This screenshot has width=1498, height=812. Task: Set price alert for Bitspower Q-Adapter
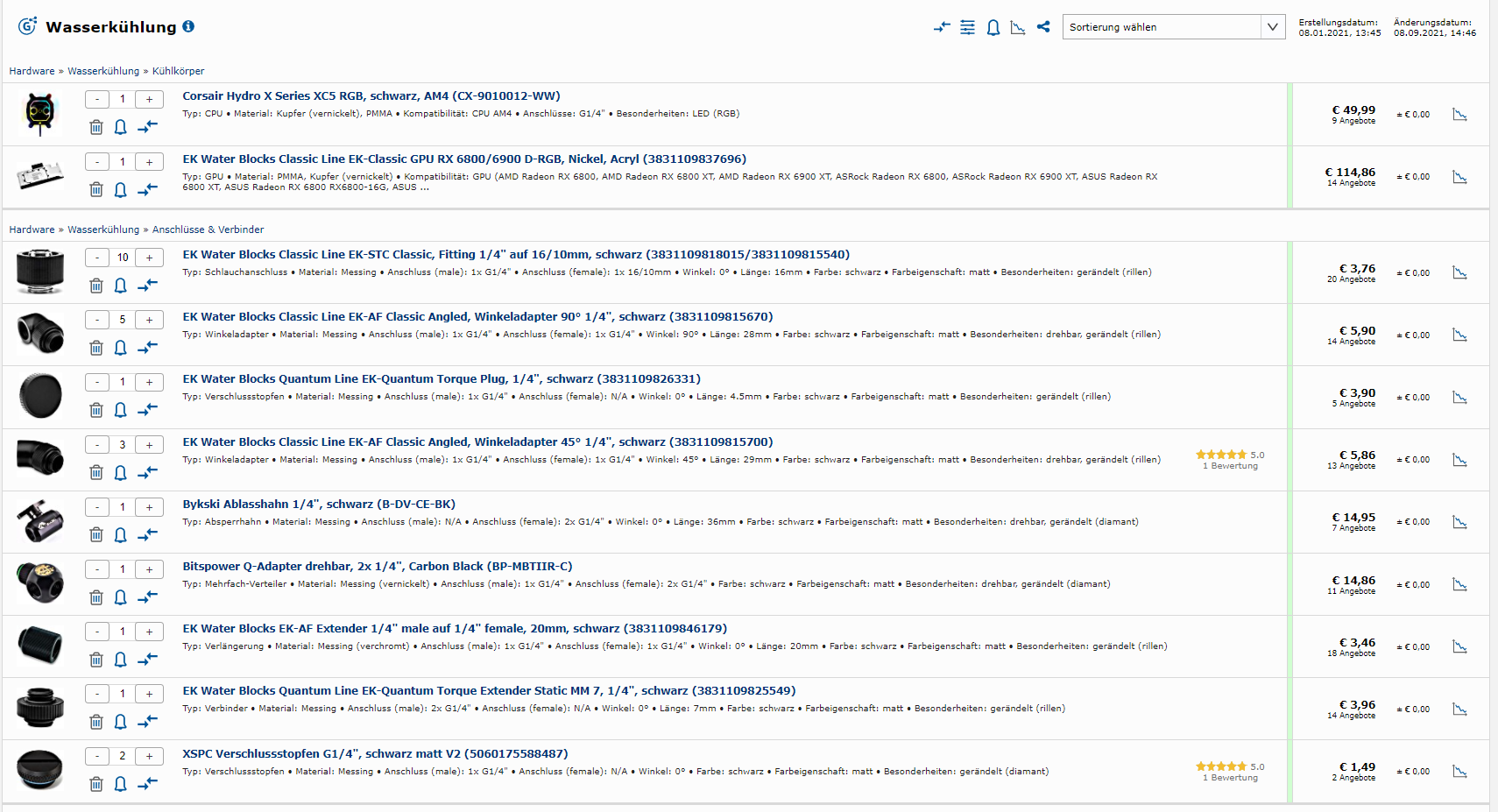pos(121,597)
